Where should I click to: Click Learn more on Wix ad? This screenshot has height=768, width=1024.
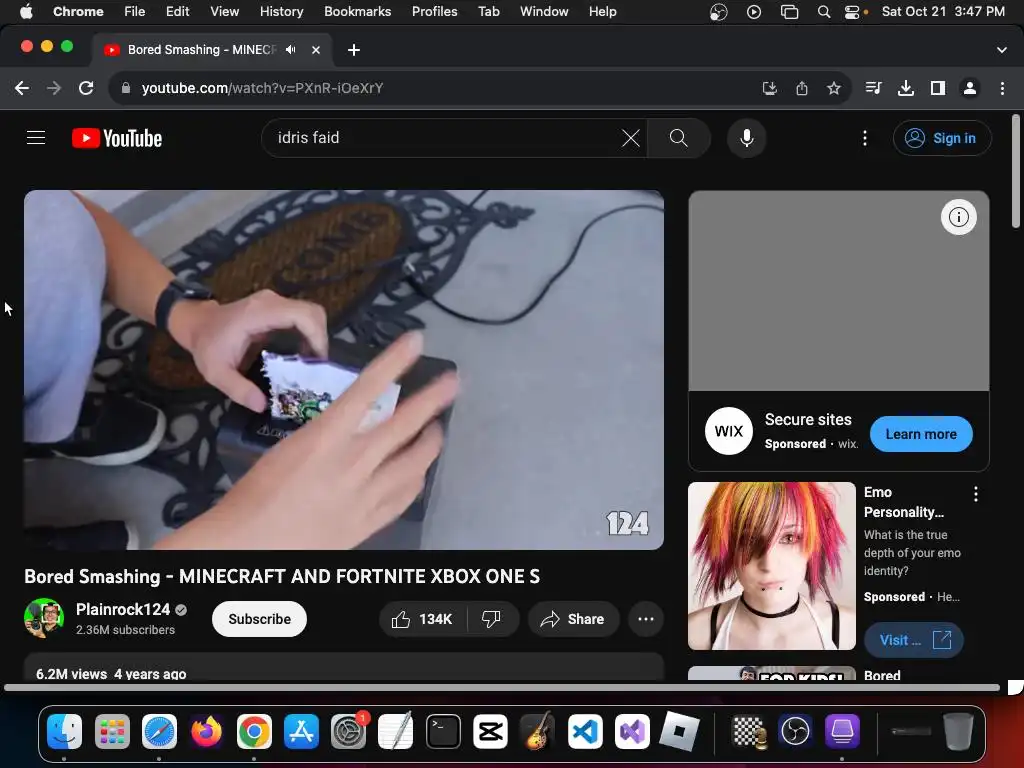(921, 434)
